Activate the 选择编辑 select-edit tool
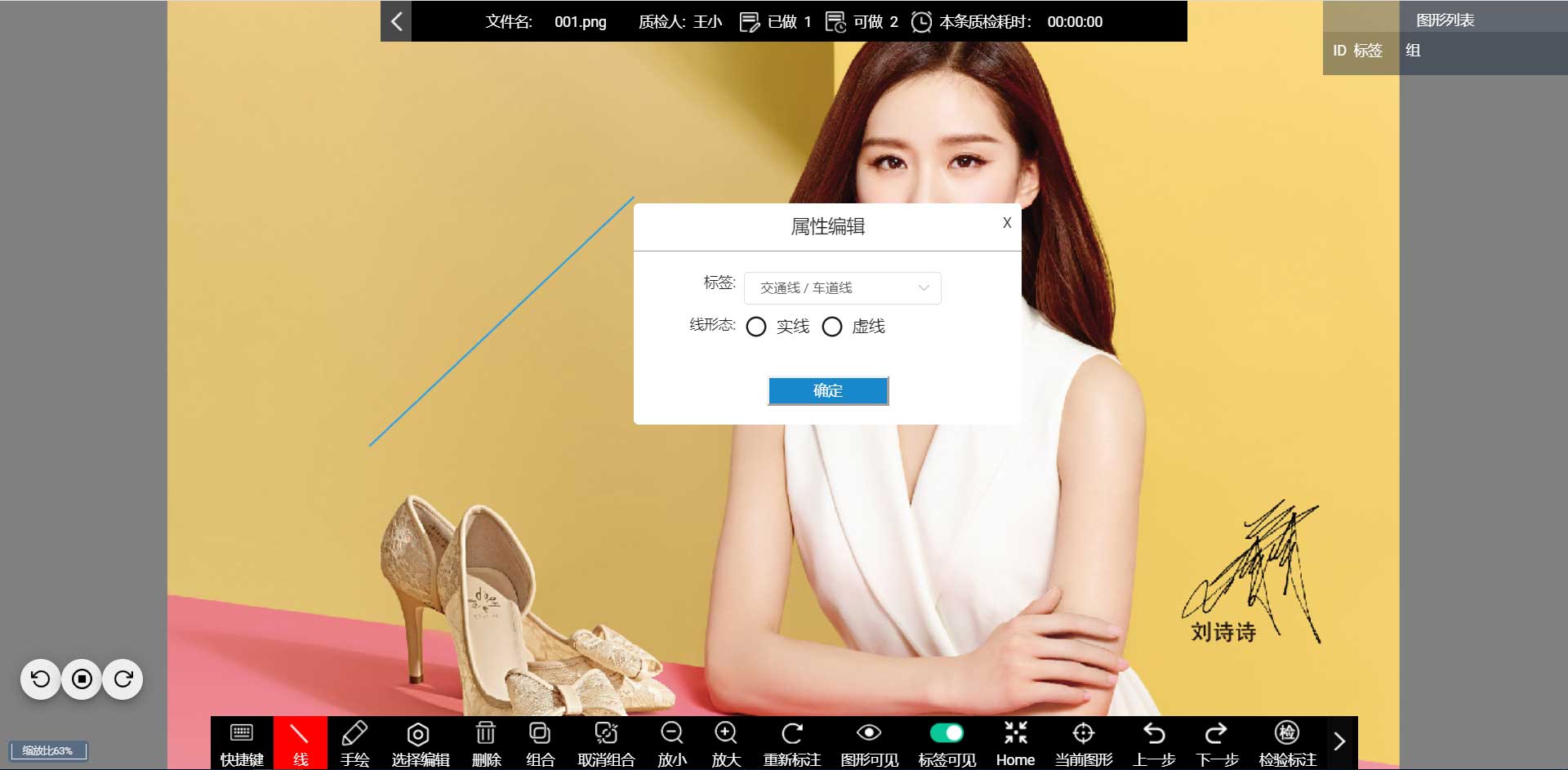Screen dimensions: 1568x770 coord(420,743)
